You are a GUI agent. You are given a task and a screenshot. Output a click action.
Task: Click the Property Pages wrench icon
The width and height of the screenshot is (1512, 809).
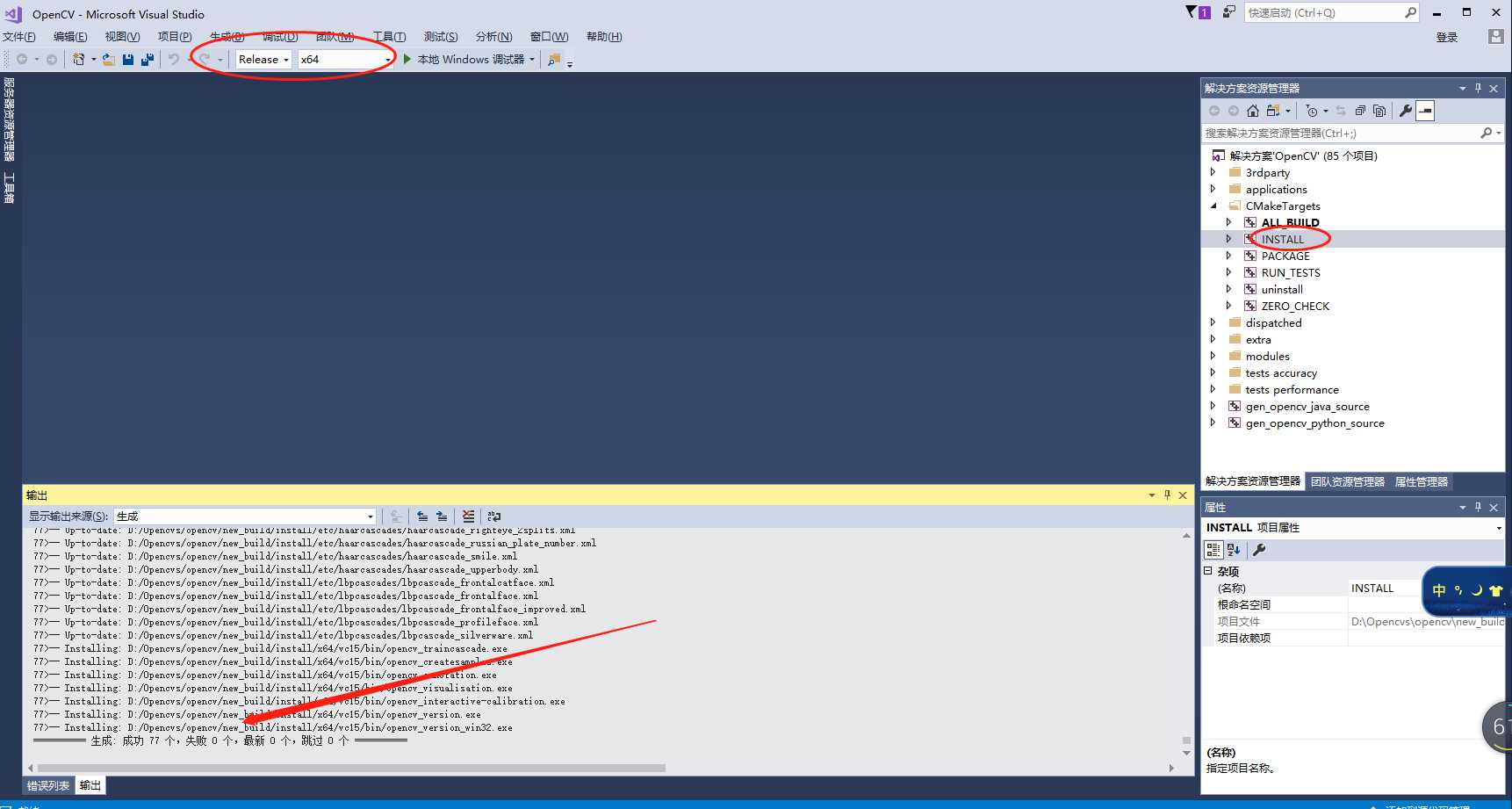pyautogui.click(x=1259, y=550)
